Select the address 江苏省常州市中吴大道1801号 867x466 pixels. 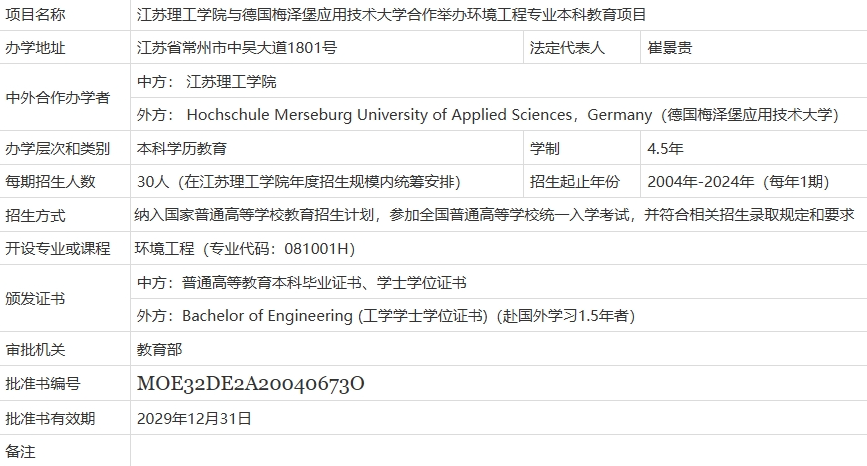point(237,48)
